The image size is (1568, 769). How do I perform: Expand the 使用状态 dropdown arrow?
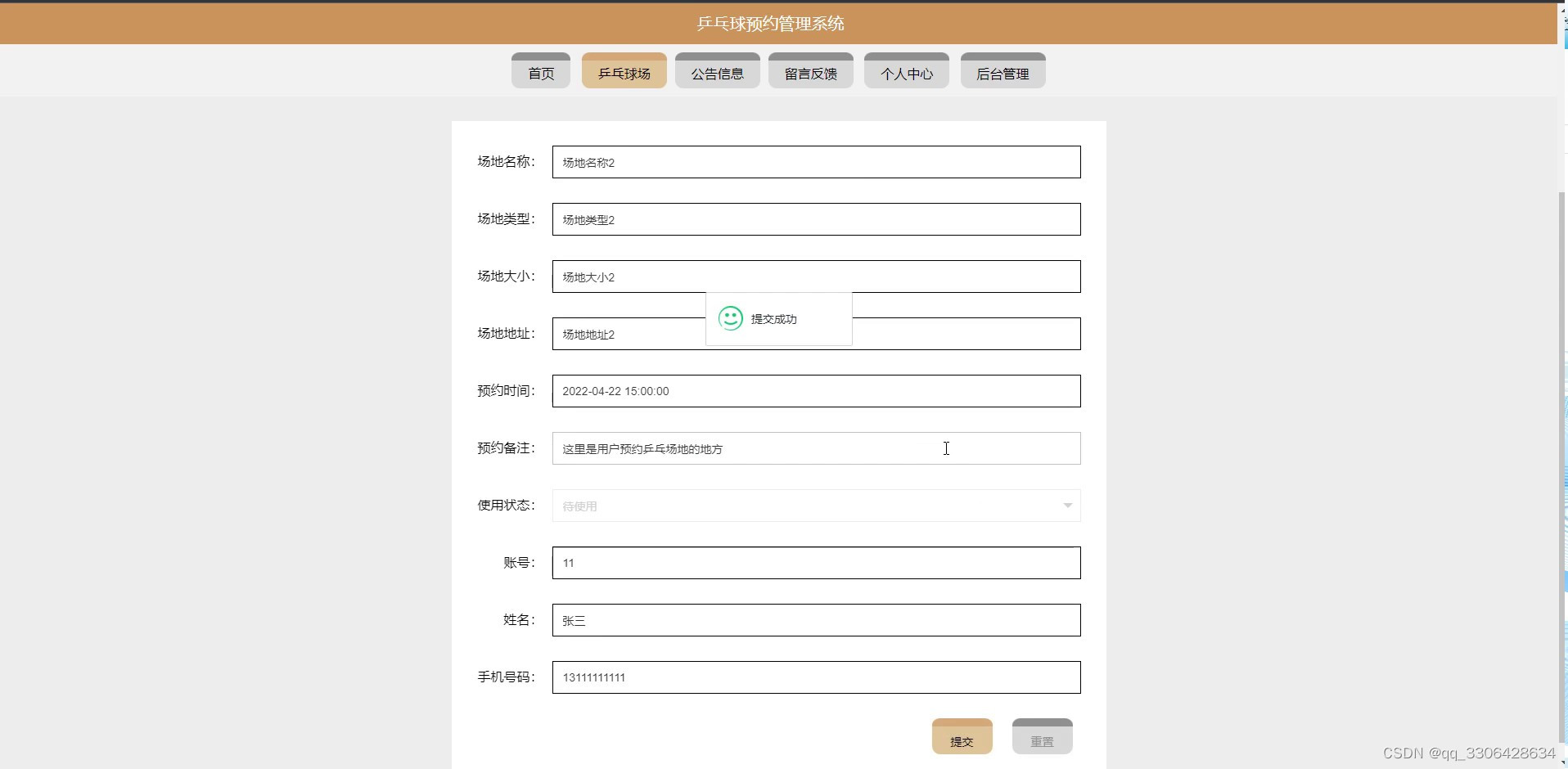(x=1067, y=506)
